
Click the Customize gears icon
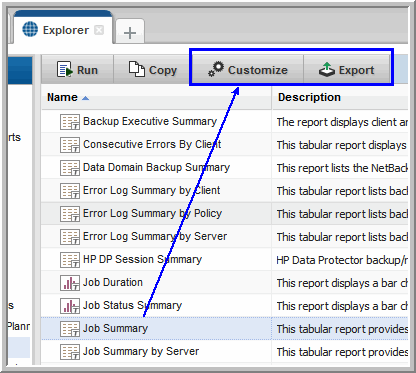click(216, 69)
